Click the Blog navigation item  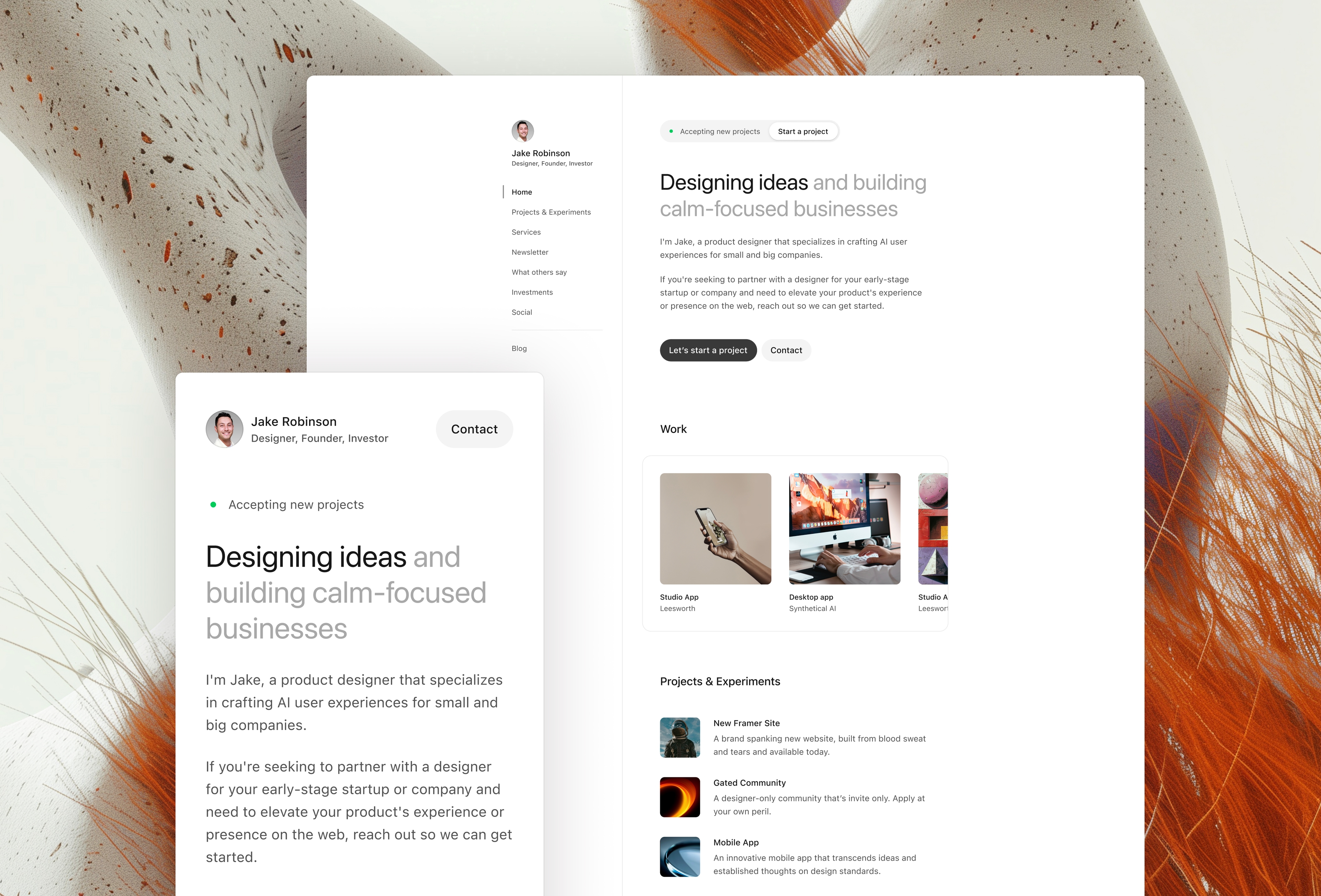point(519,348)
